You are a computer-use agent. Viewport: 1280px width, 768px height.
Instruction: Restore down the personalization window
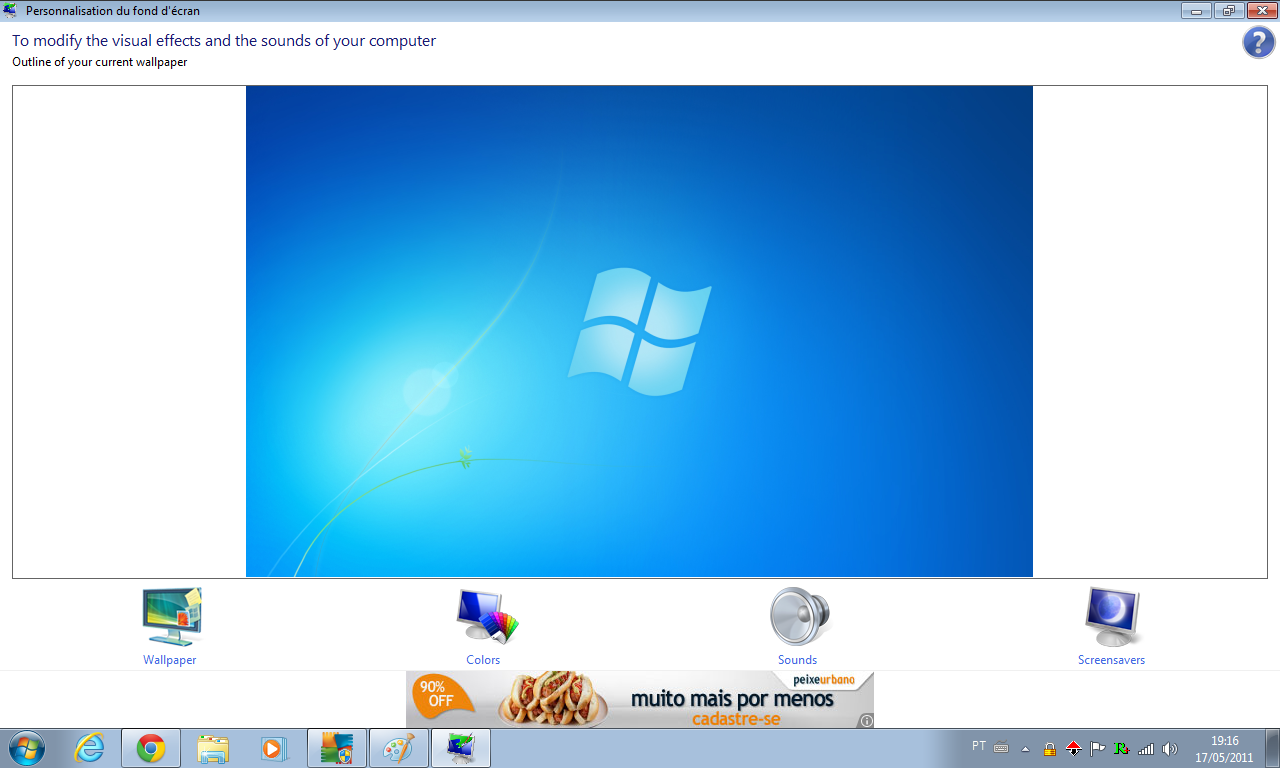pos(1229,11)
